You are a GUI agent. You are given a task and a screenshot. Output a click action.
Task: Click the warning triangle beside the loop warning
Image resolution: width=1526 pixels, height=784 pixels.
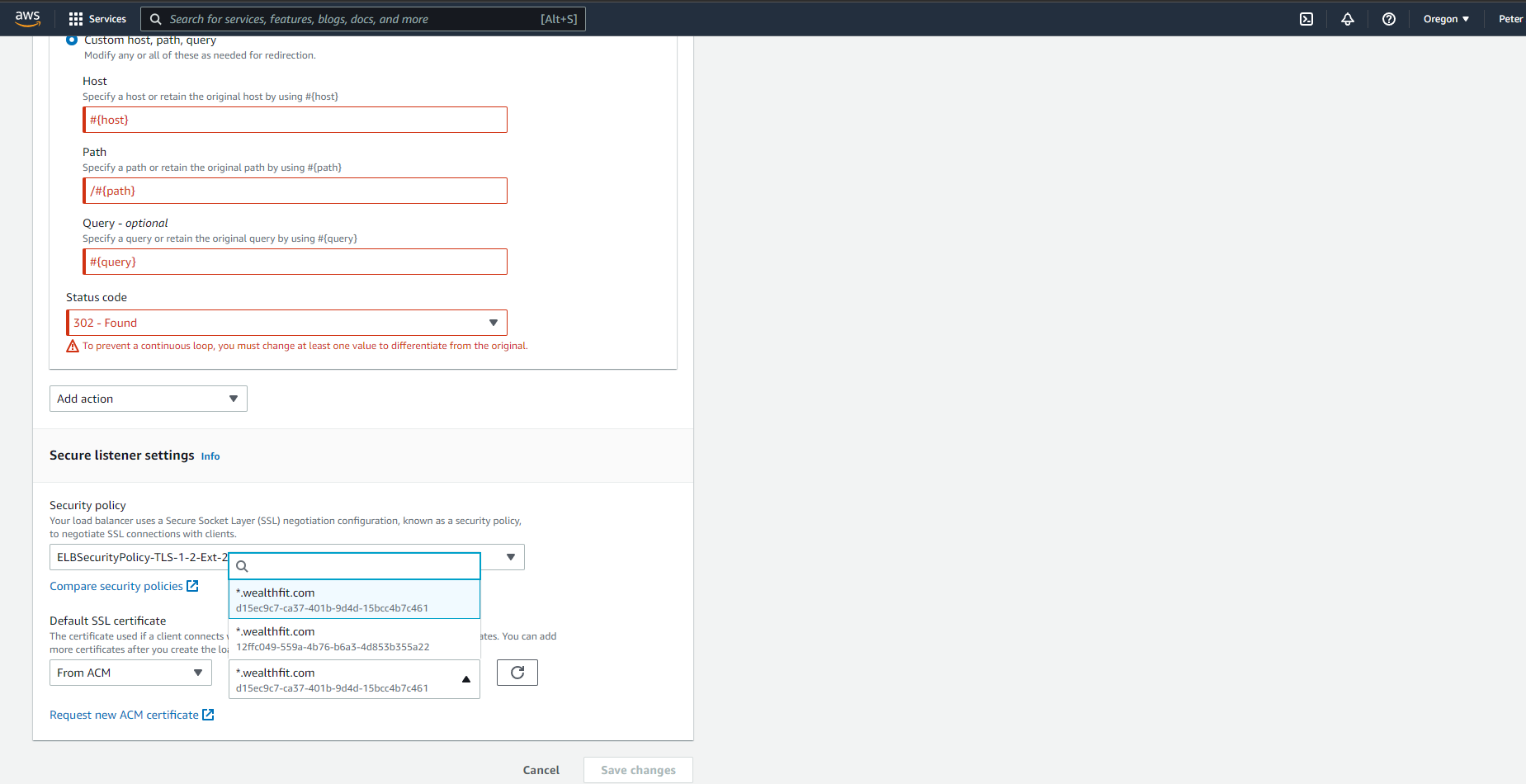pos(73,346)
